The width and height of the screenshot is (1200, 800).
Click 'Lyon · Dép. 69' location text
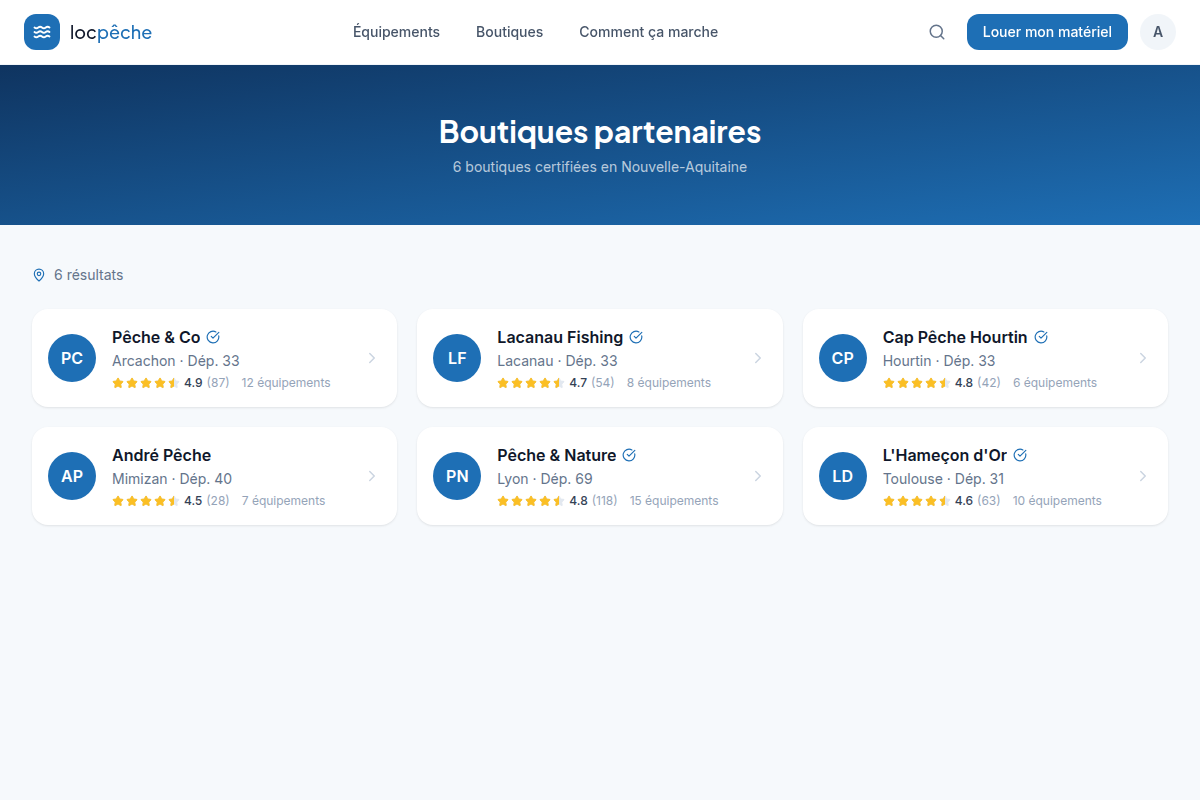(545, 479)
